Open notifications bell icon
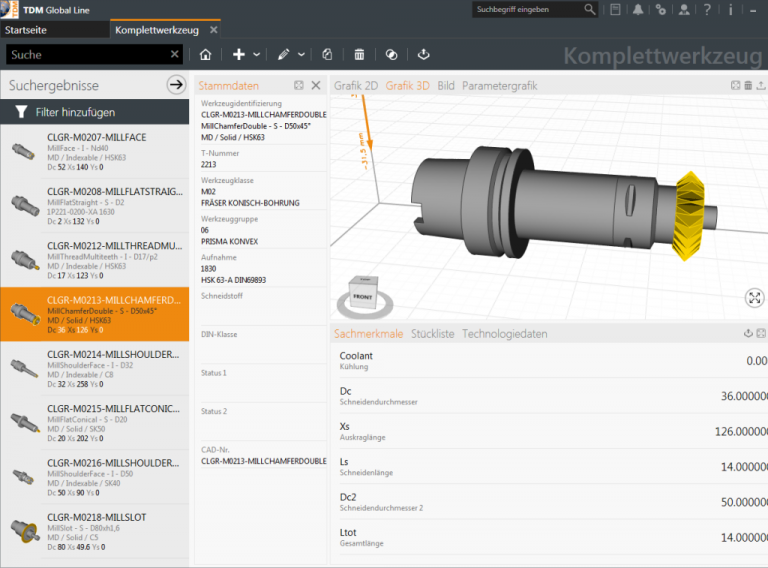 click(x=638, y=9)
